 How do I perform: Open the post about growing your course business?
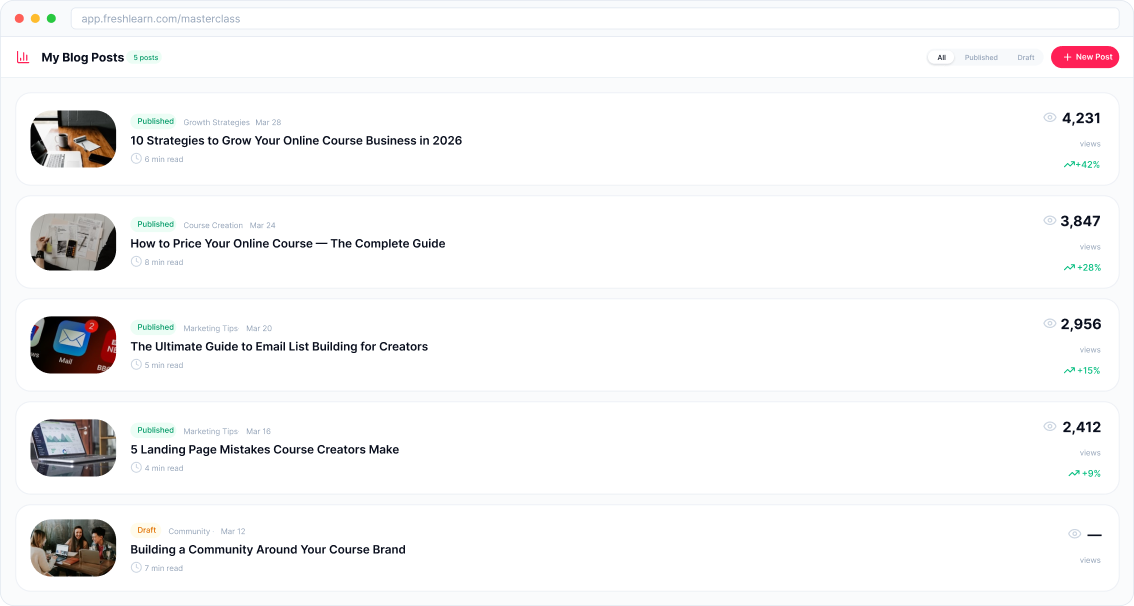click(295, 140)
